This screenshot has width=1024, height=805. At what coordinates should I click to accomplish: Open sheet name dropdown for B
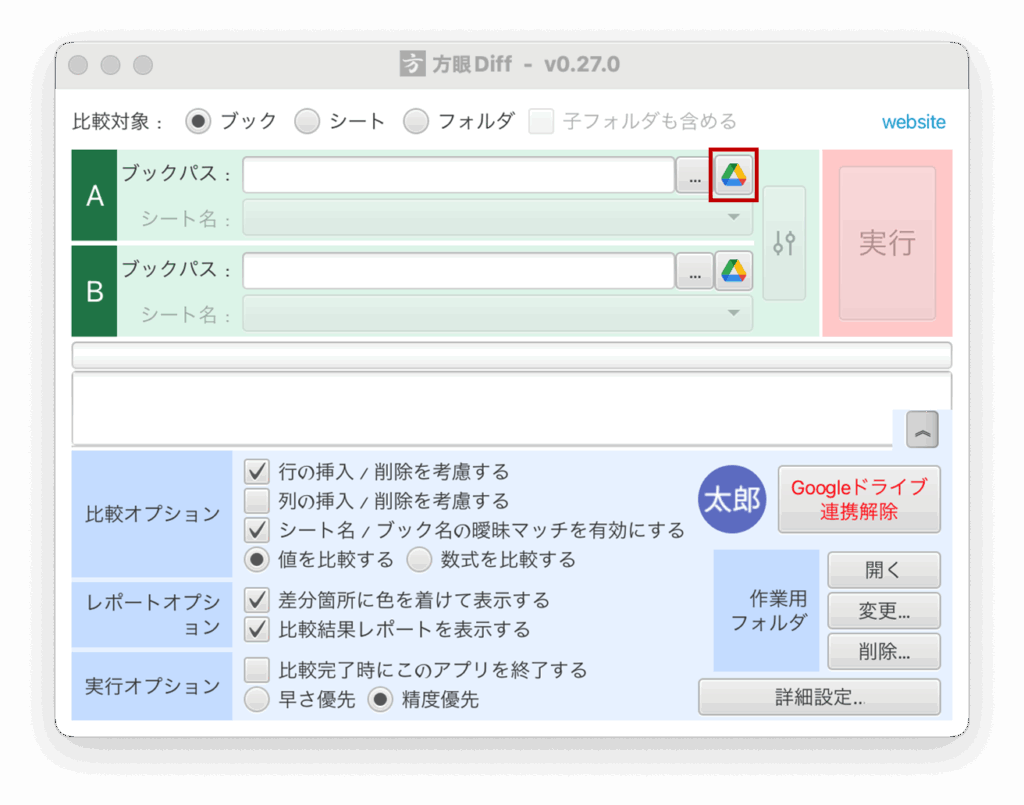click(x=497, y=314)
